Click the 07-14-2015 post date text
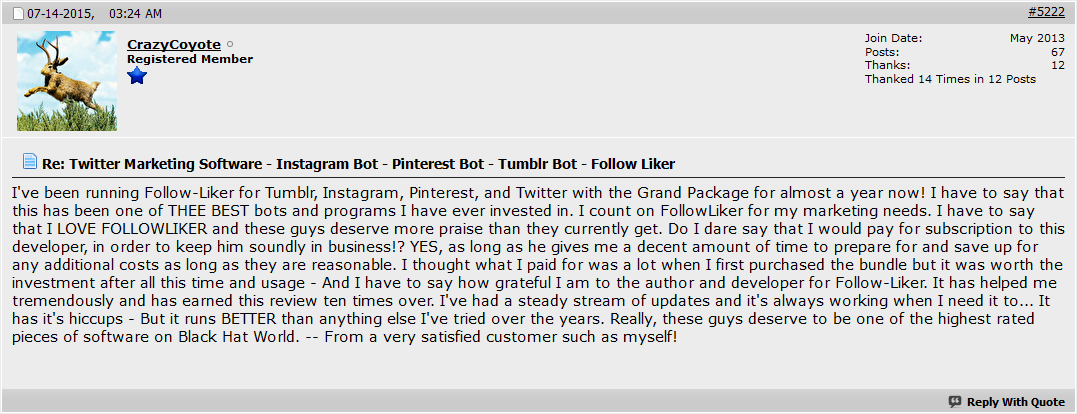Screen dimensions: 1077x414 click(61, 14)
